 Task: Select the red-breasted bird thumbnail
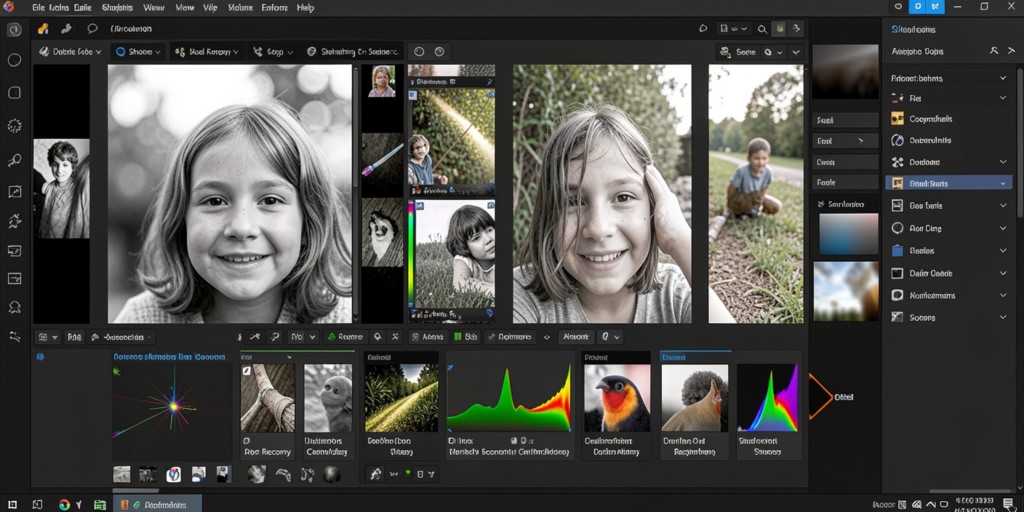tap(616, 398)
